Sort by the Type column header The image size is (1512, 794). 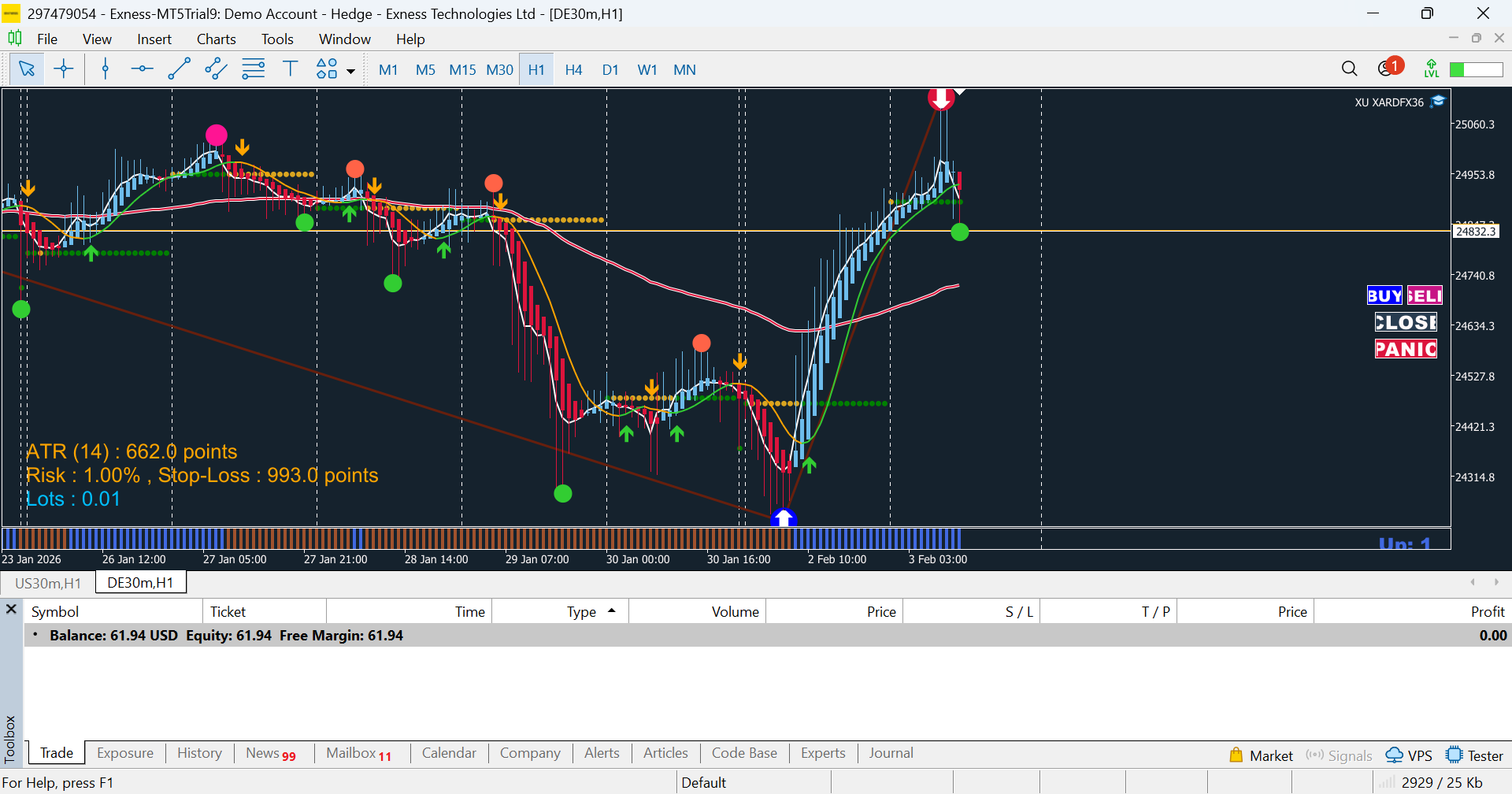tap(582, 612)
